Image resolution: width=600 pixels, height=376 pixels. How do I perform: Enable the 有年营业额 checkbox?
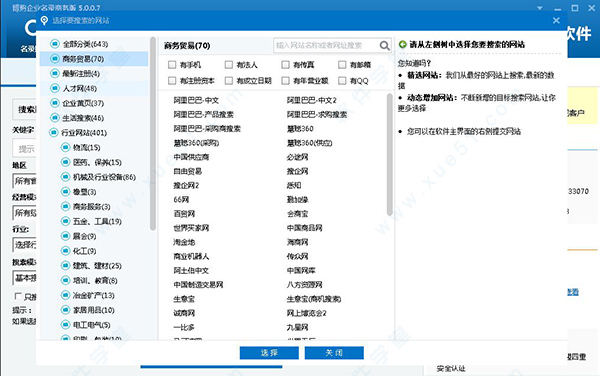pos(285,81)
